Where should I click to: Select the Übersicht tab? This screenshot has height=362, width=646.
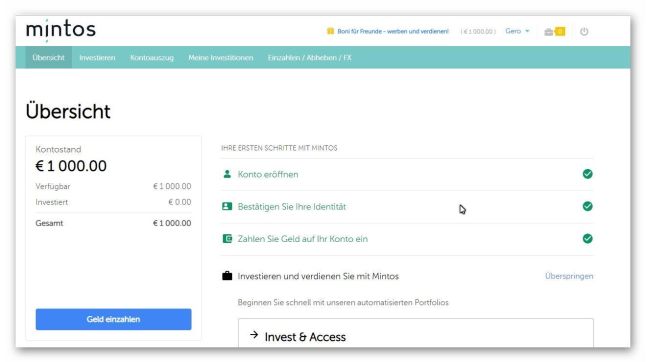pos(49,58)
